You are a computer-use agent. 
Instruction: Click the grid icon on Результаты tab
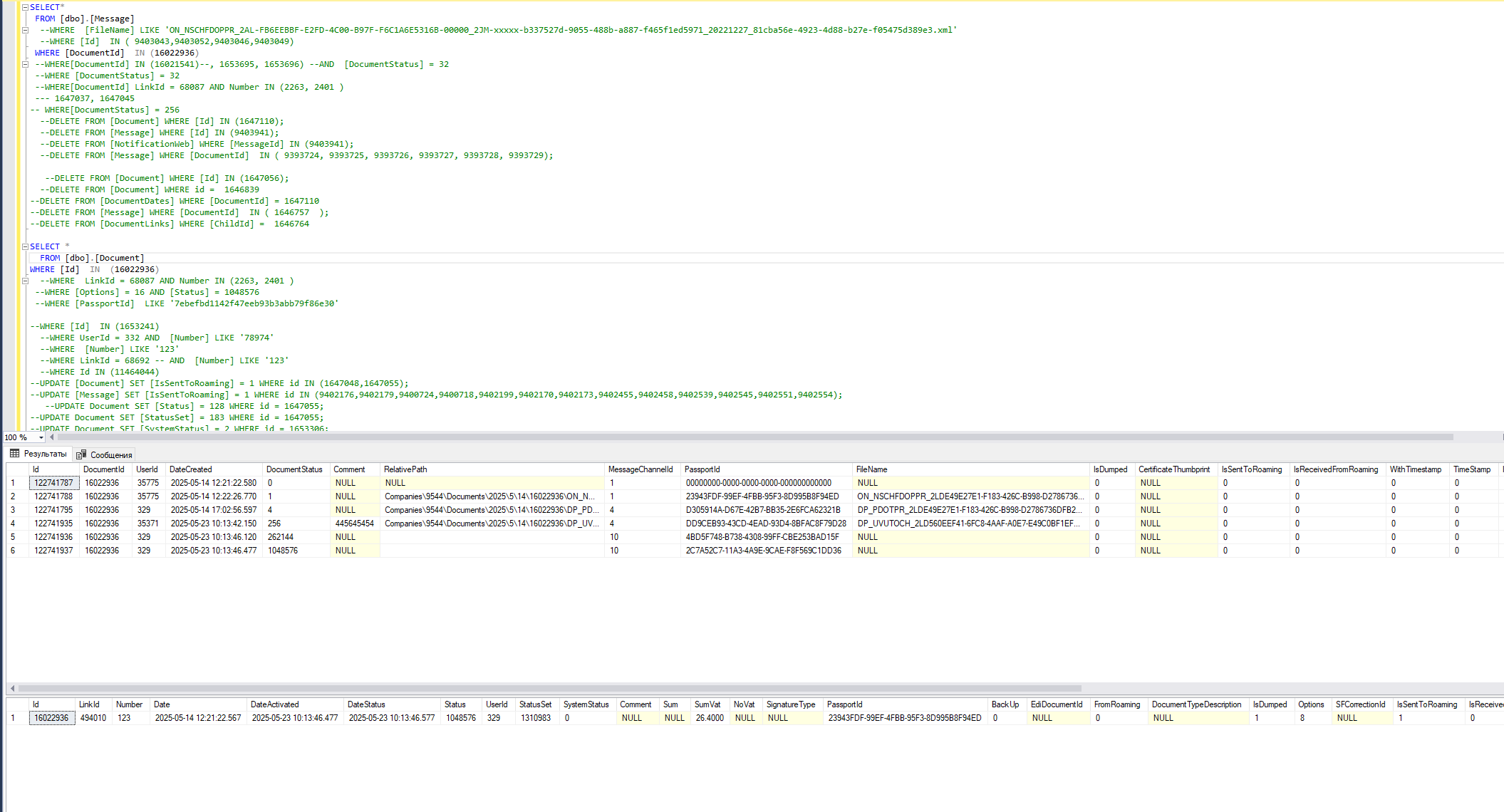coord(14,454)
